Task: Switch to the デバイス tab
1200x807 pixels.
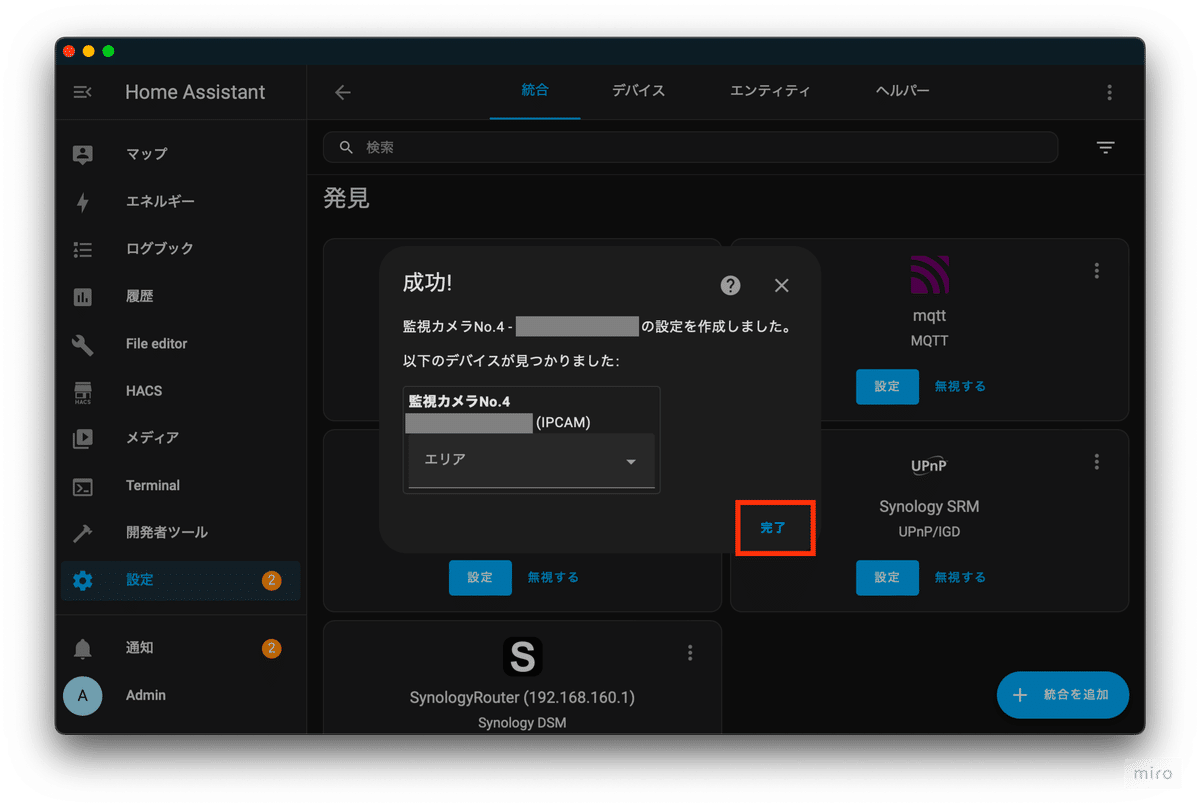Action: pos(638,90)
